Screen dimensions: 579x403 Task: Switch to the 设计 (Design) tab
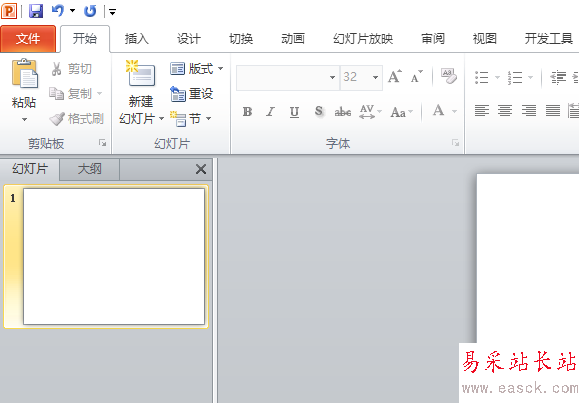tap(189, 38)
